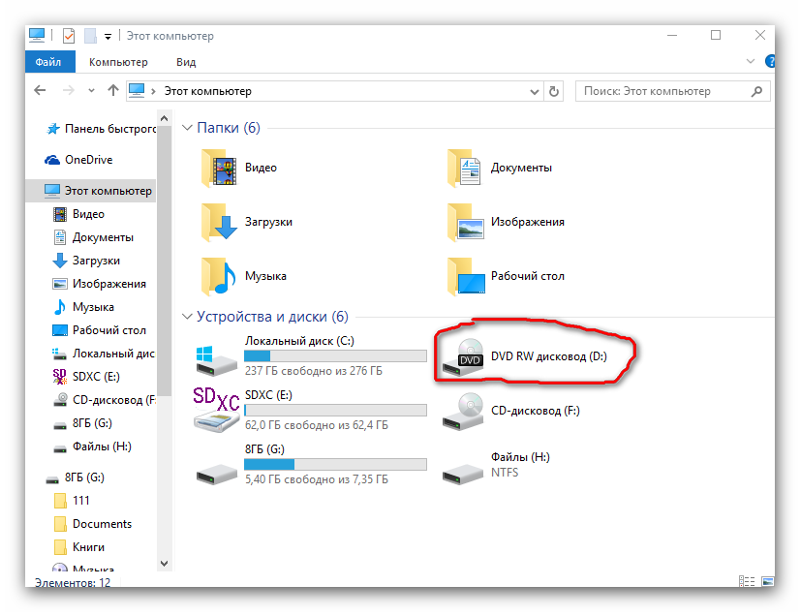Open the CD drive (F:)
This screenshot has width=800, height=612.
pos(534,410)
